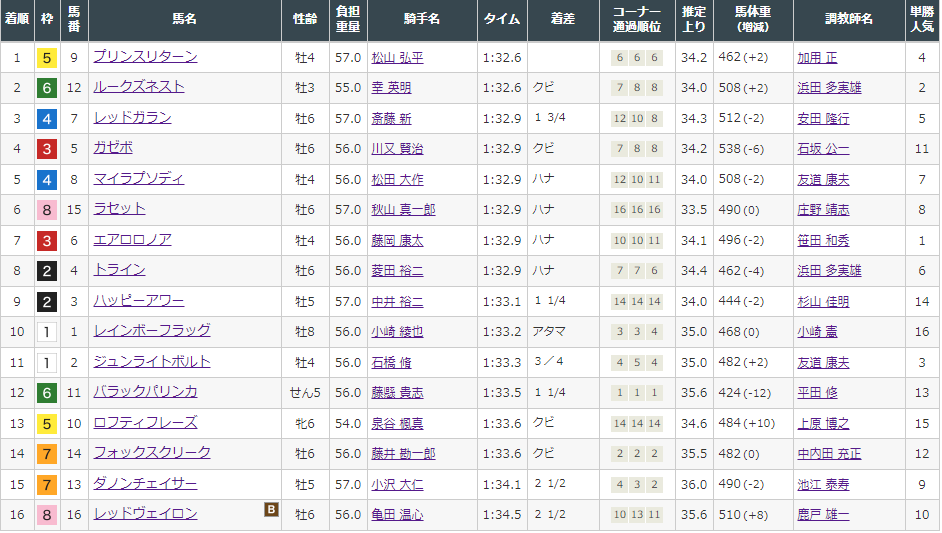Click jockey 小崎 綾也 link
The height and width of the screenshot is (533, 942).
click(x=397, y=332)
